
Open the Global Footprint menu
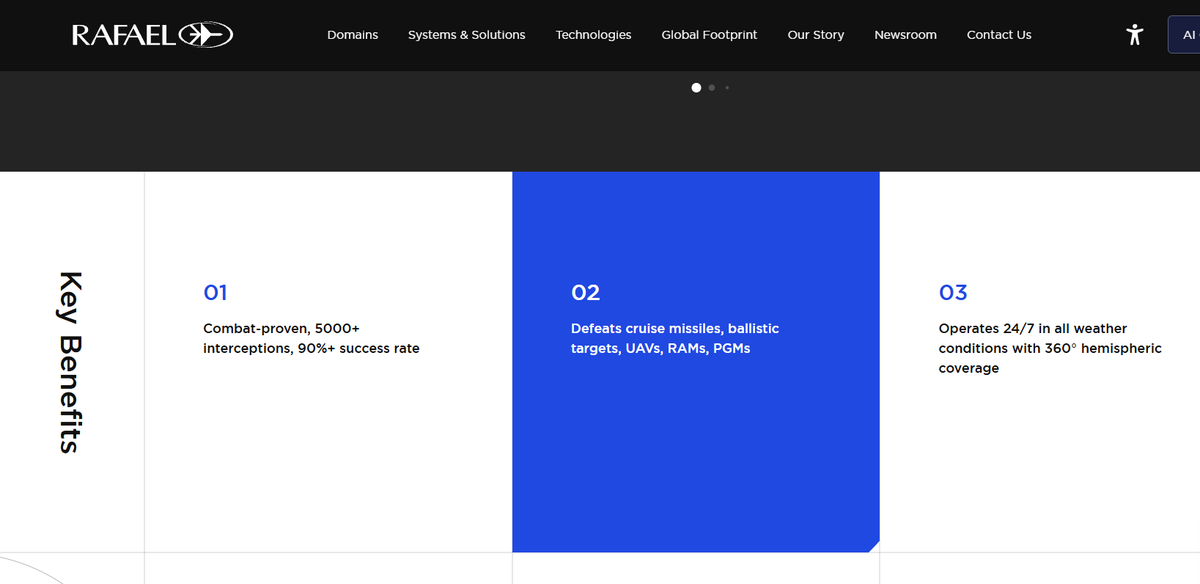pos(710,35)
